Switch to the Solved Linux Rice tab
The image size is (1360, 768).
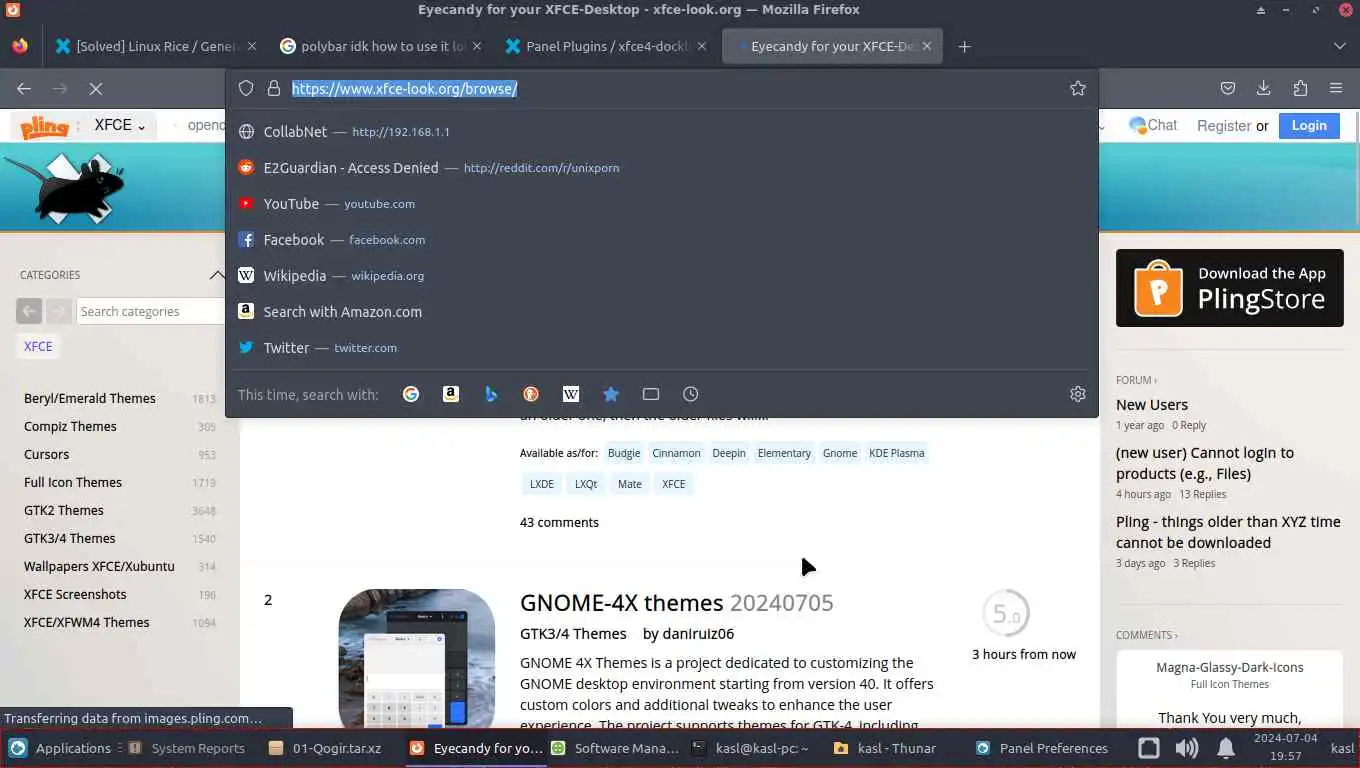155,46
